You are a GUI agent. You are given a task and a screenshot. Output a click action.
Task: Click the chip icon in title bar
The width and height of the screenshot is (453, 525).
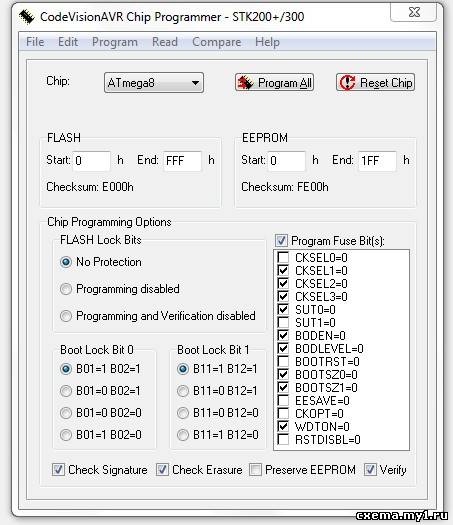pos(26,17)
